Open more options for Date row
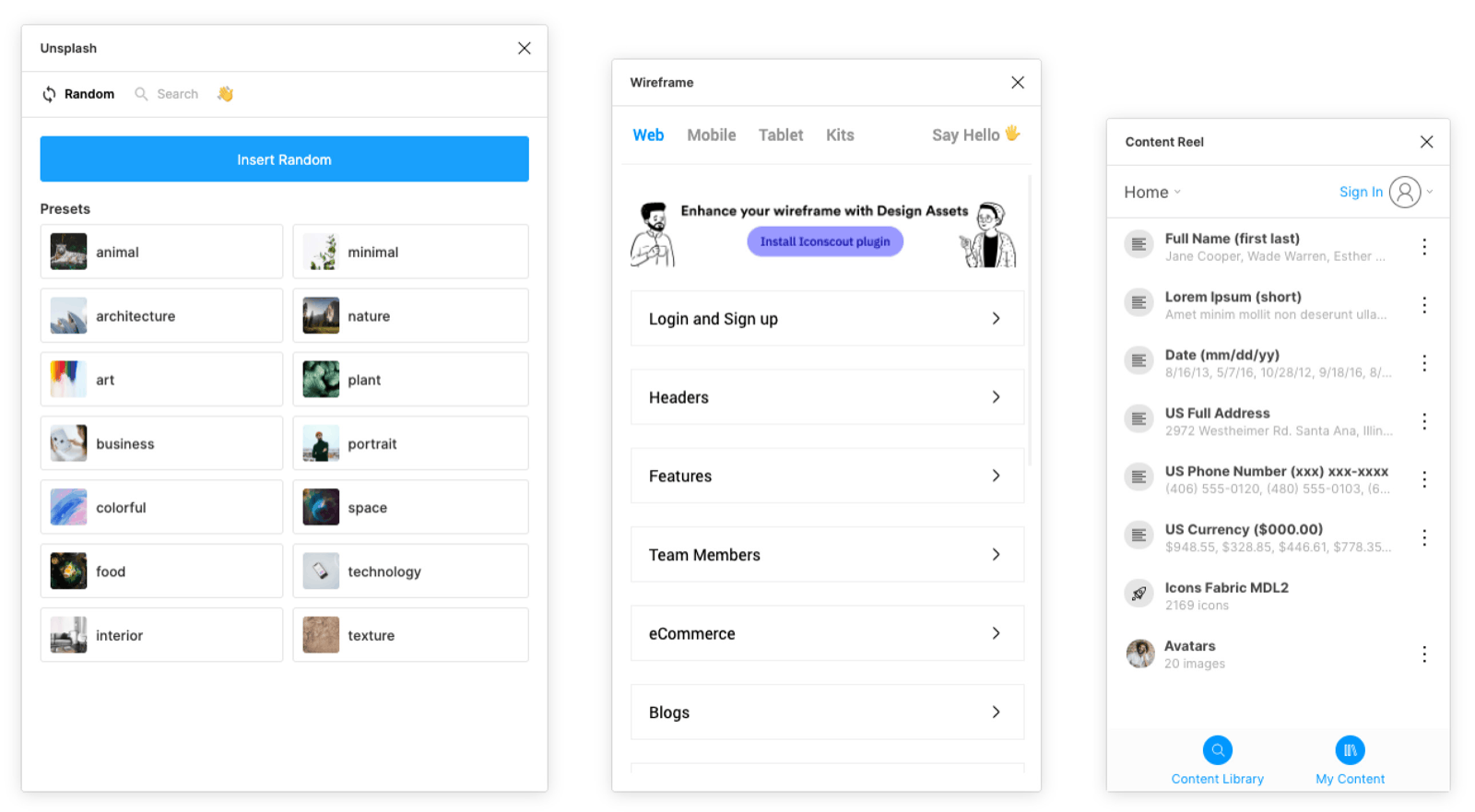 (1424, 363)
